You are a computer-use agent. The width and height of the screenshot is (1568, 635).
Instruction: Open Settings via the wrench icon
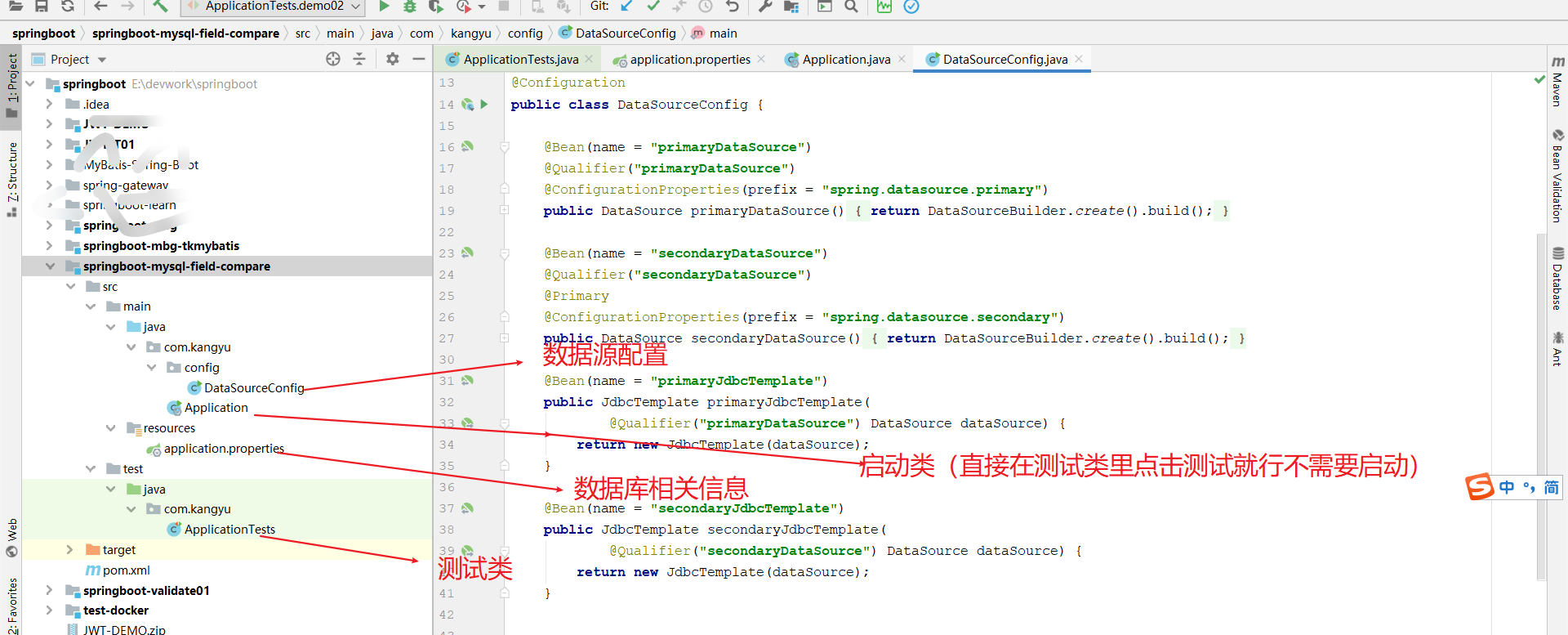(x=765, y=7)
